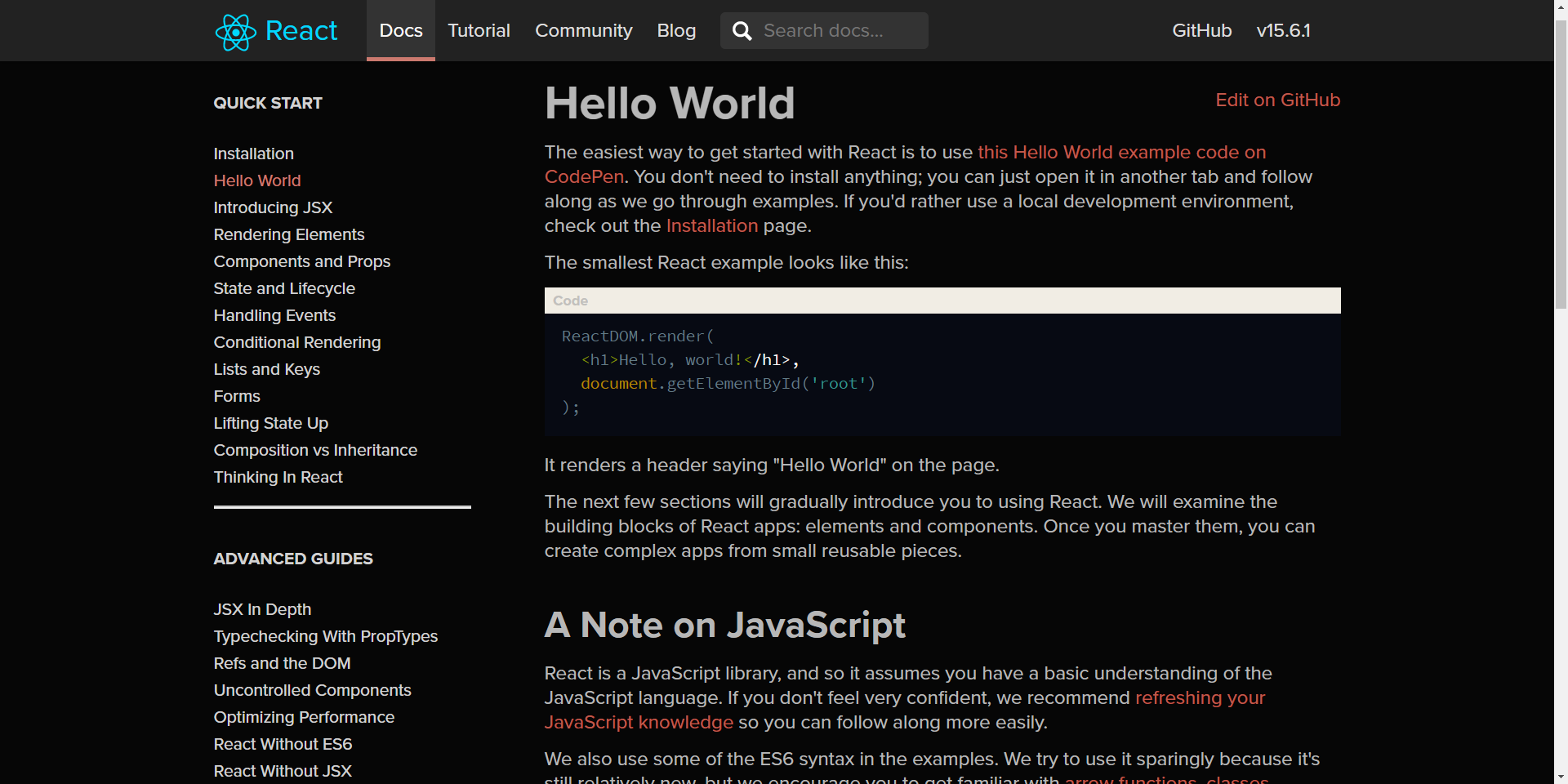1568x784 pixels.
Task: Click the scrollbar up arrow
Action: [x=1561, y=7]
